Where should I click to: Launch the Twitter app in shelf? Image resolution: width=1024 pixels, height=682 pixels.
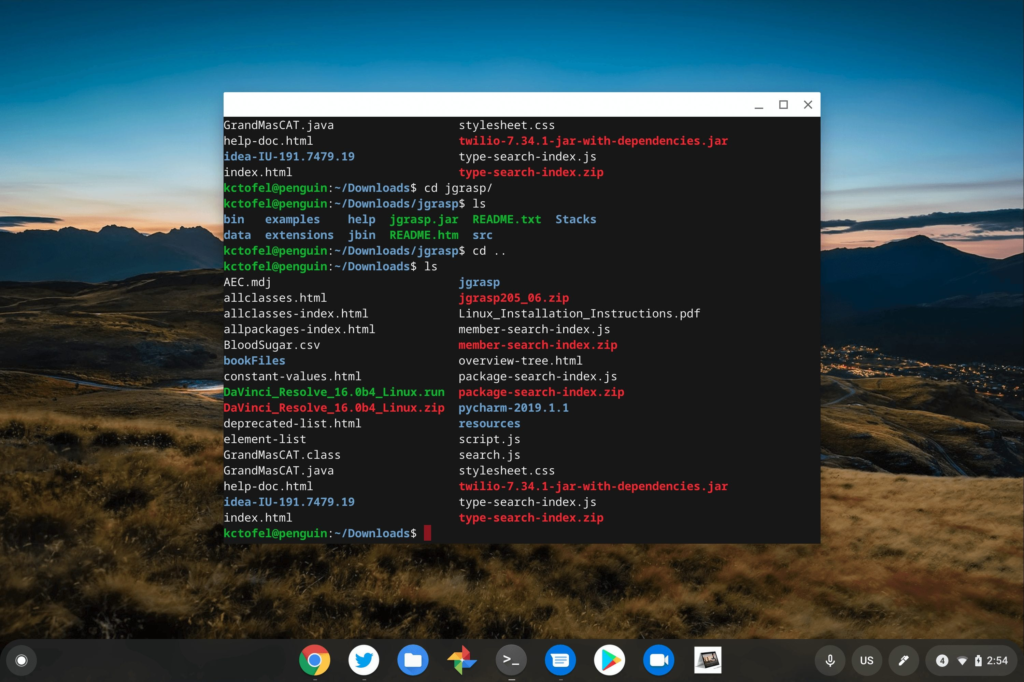click(x=364, y=660)
